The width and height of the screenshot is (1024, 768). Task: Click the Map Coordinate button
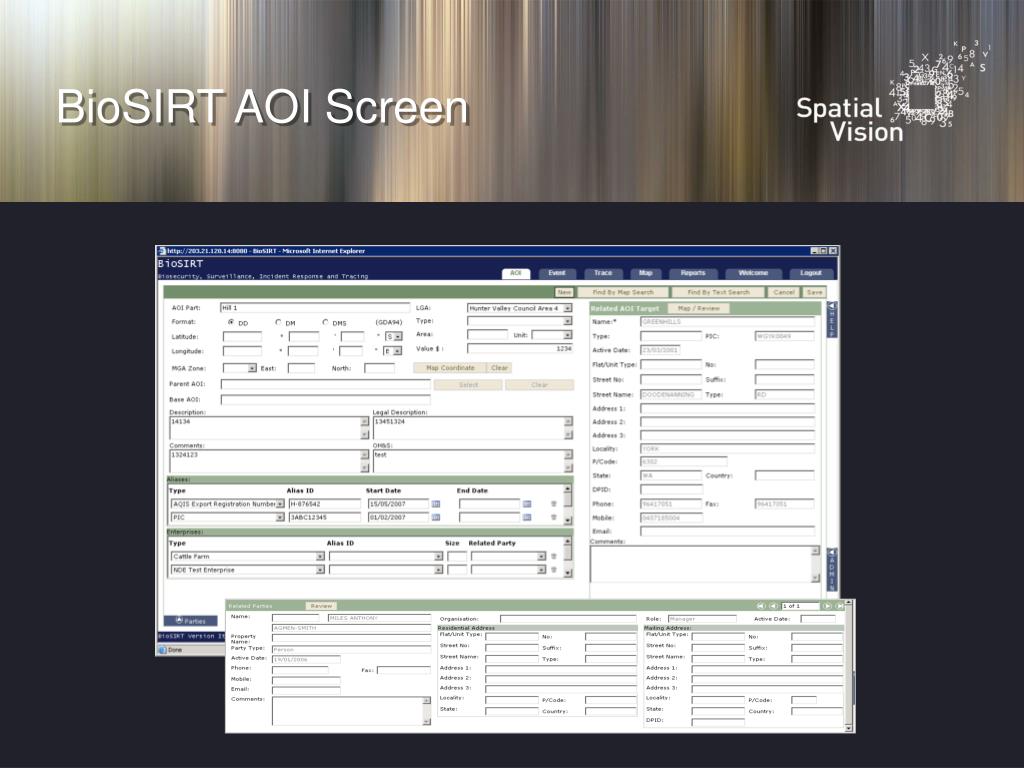click(x=450, y=368)
